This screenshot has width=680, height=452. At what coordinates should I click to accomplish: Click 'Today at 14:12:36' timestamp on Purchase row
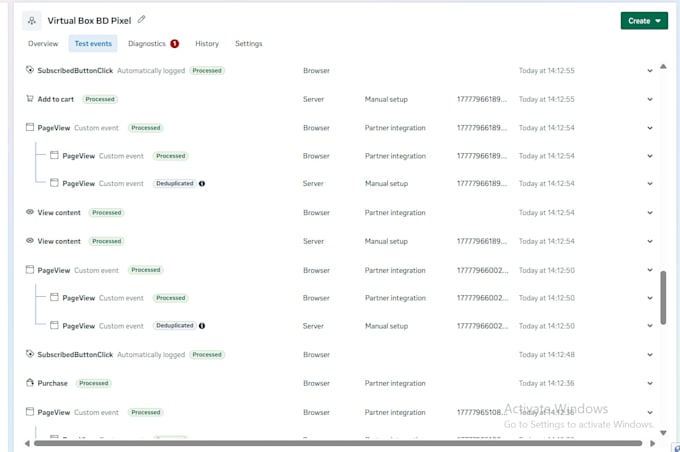tap(546, 383)
